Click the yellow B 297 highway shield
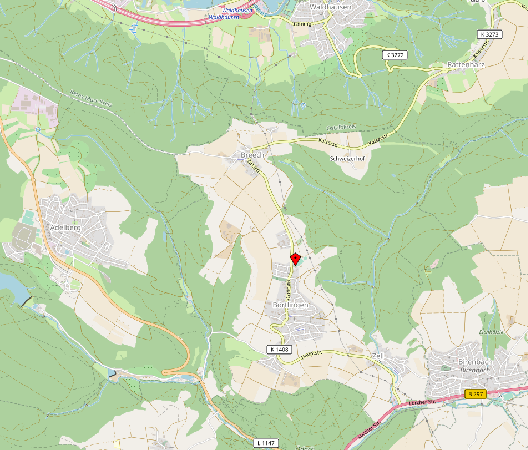Screen dimensions: 528x450 point(475,393)
